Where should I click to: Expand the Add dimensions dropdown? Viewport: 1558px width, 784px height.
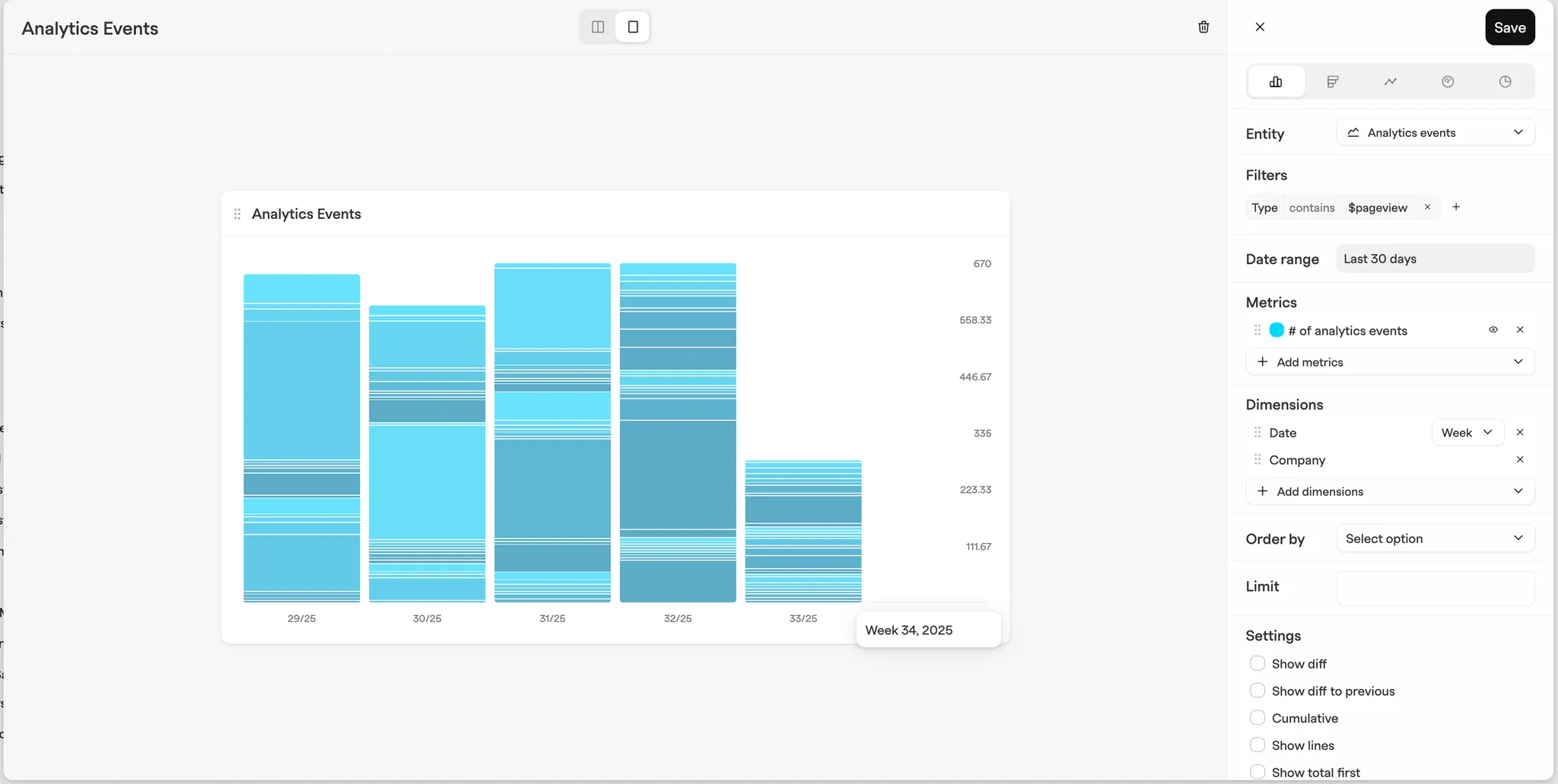tap(1390, 491)
